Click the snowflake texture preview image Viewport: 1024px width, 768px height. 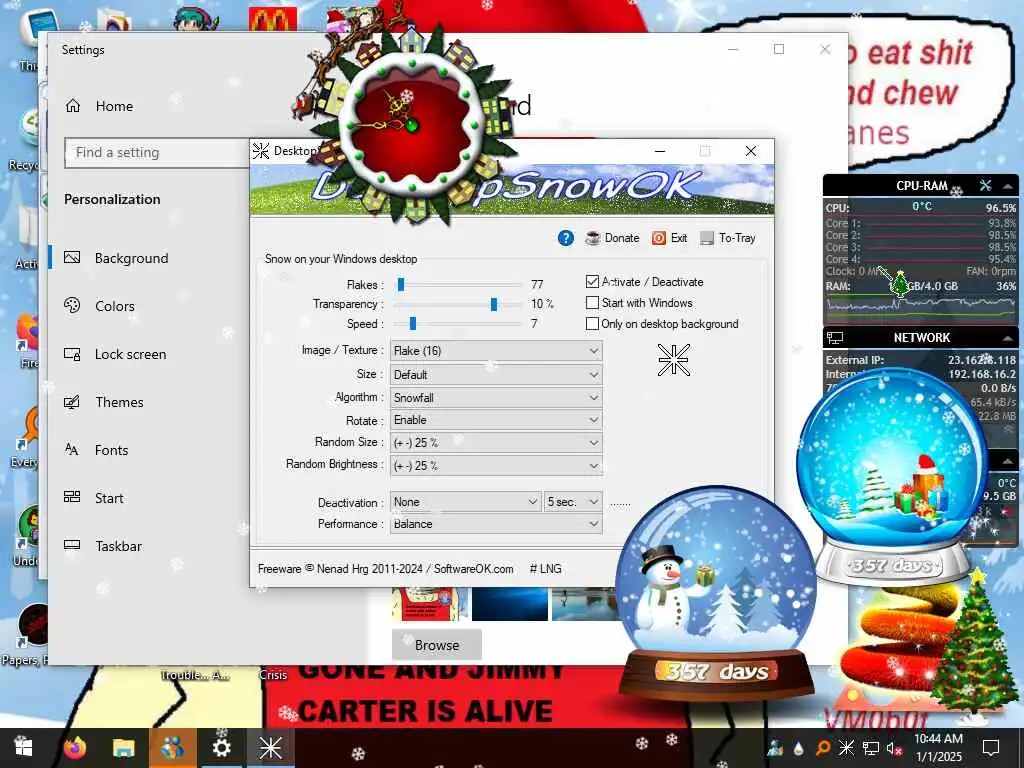pos(673,360)
